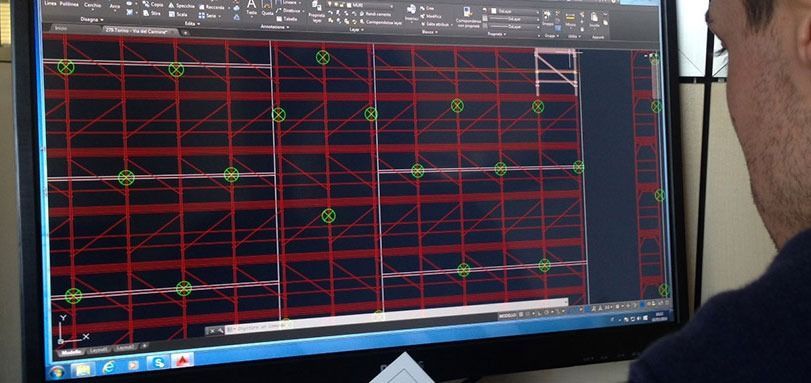Expand the Edita panel

click(x=192, y=24)
